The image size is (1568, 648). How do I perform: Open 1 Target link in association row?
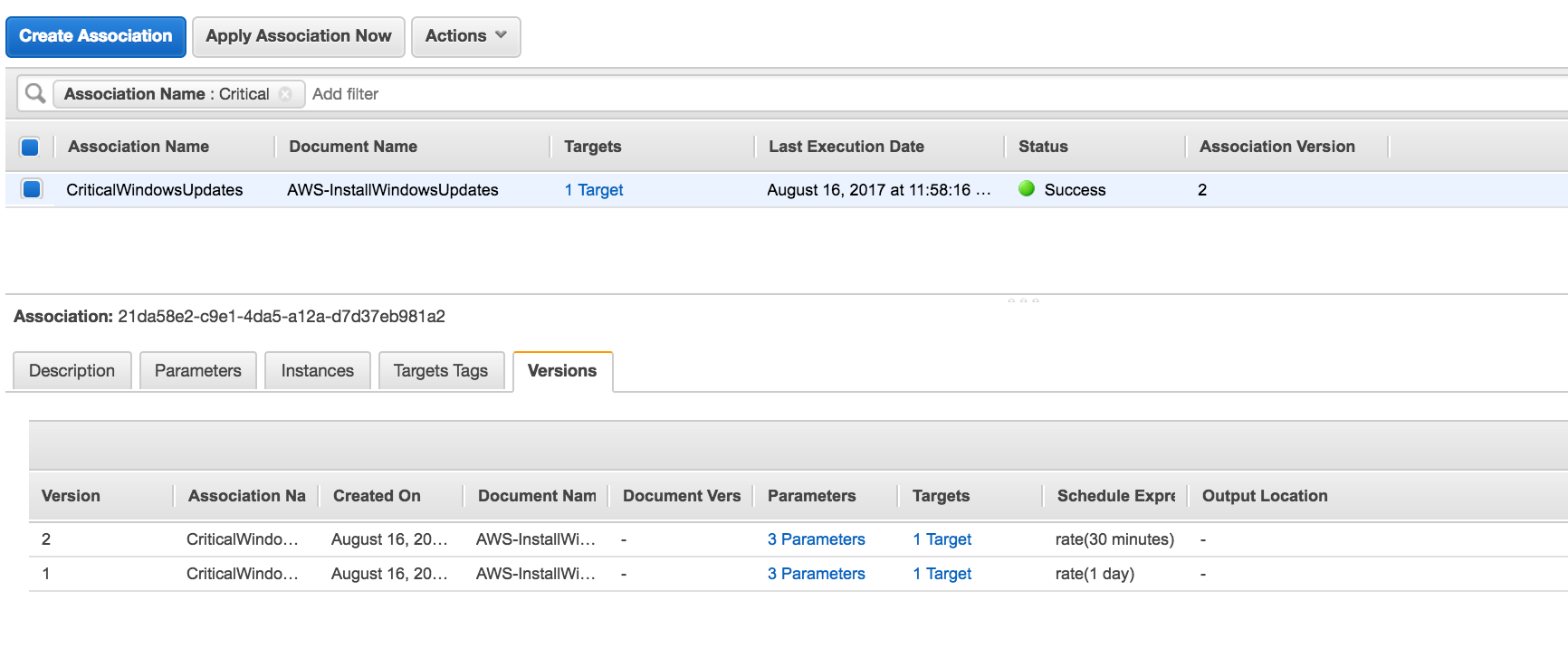click(593, 190)
